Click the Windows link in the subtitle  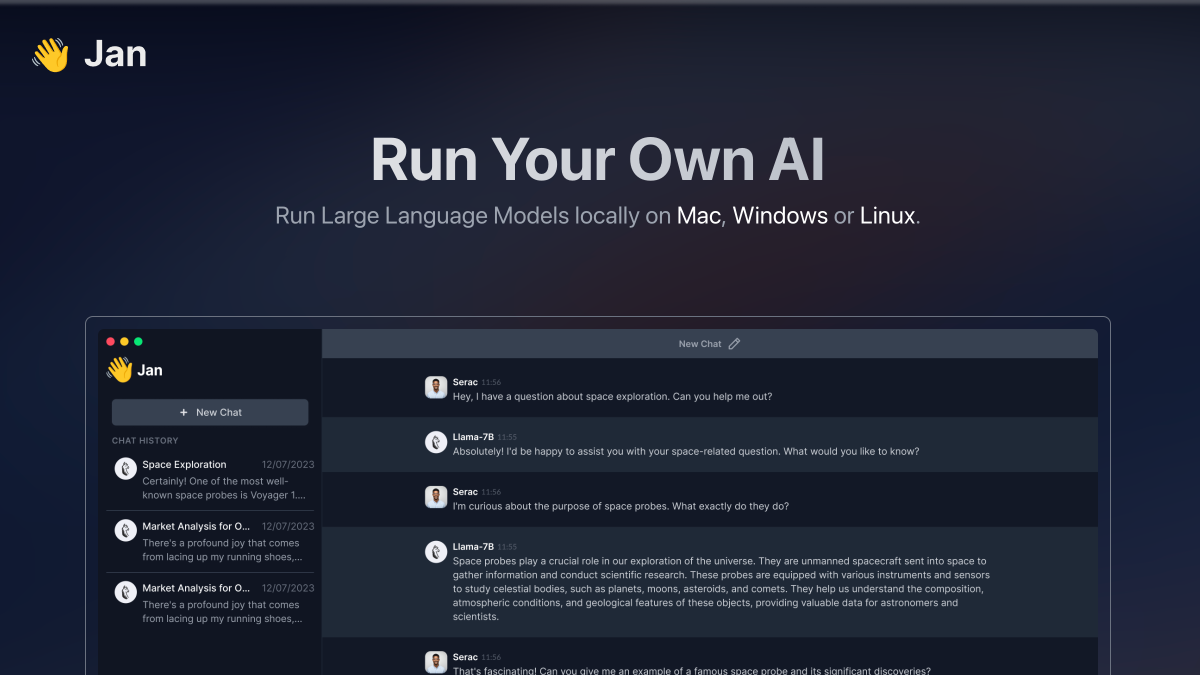pyautogui.click(x=780, y=215)
